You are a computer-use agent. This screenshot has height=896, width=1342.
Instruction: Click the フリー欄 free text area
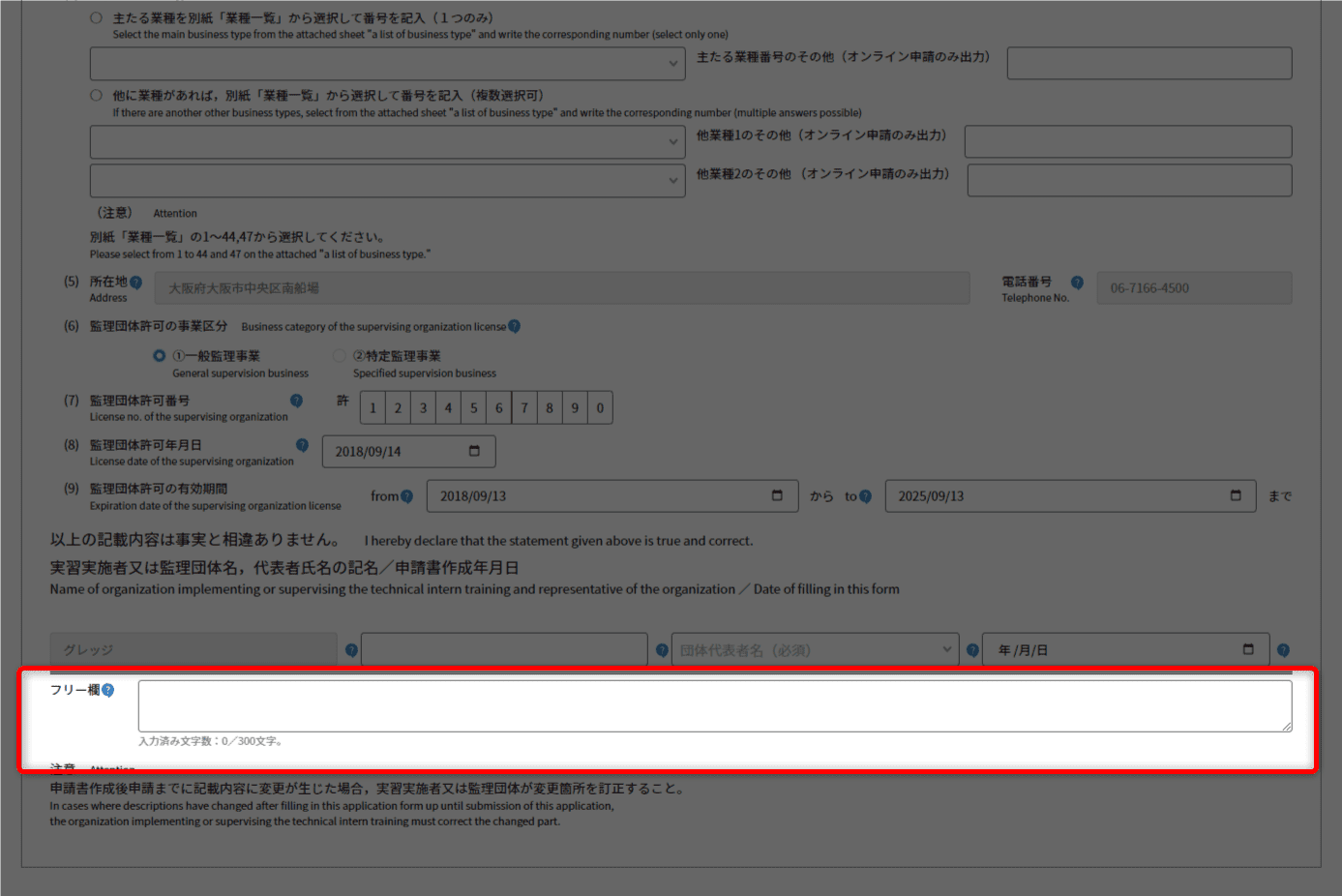point(714,706)
